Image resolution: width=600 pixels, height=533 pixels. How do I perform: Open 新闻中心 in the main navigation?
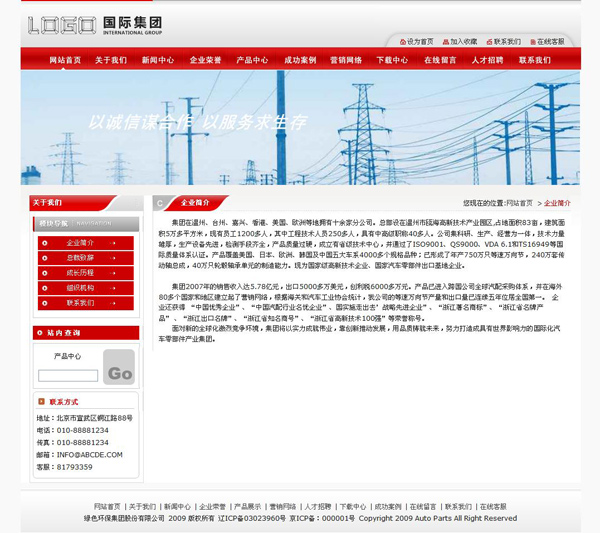[x=157, y=60]
